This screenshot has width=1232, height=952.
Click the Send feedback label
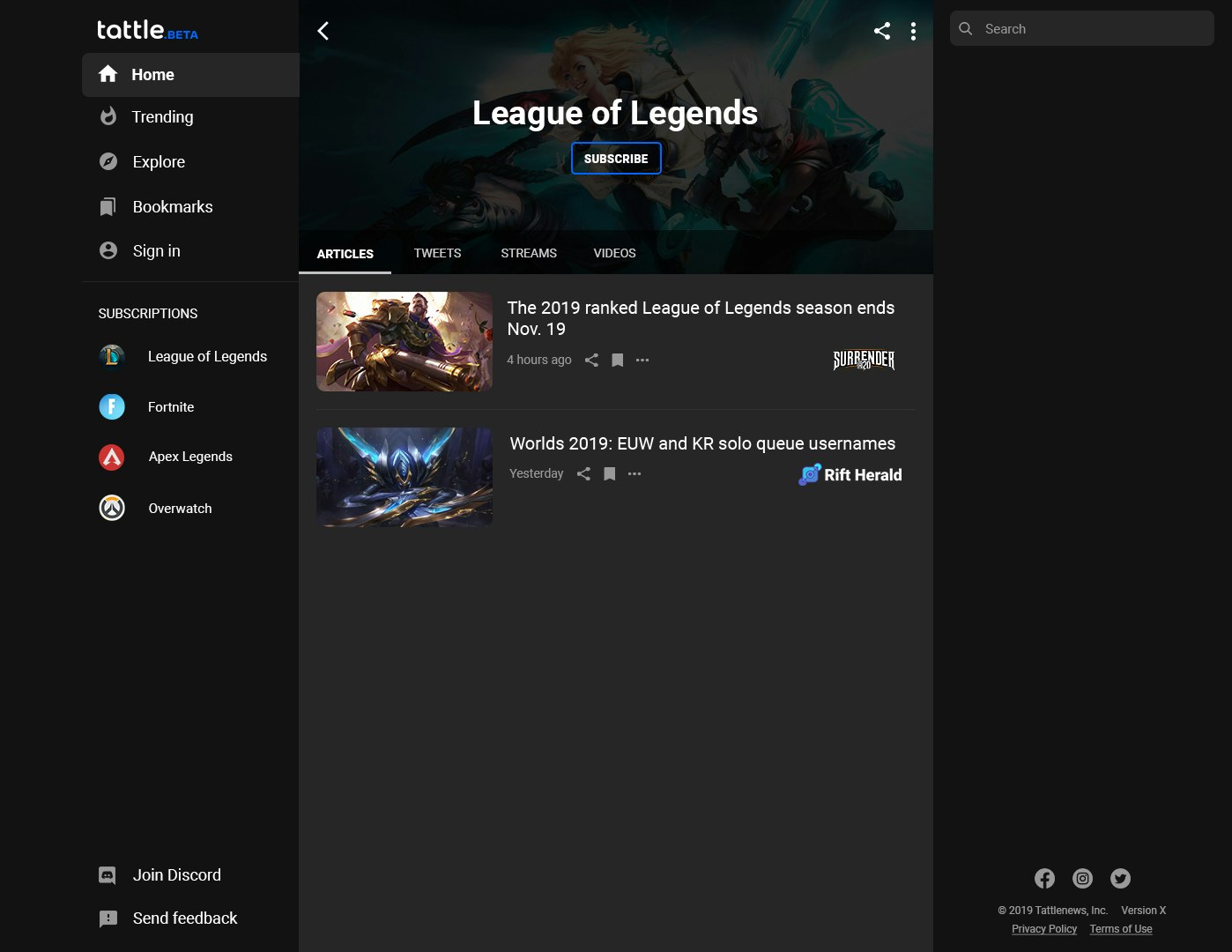(x=185, y=919)
